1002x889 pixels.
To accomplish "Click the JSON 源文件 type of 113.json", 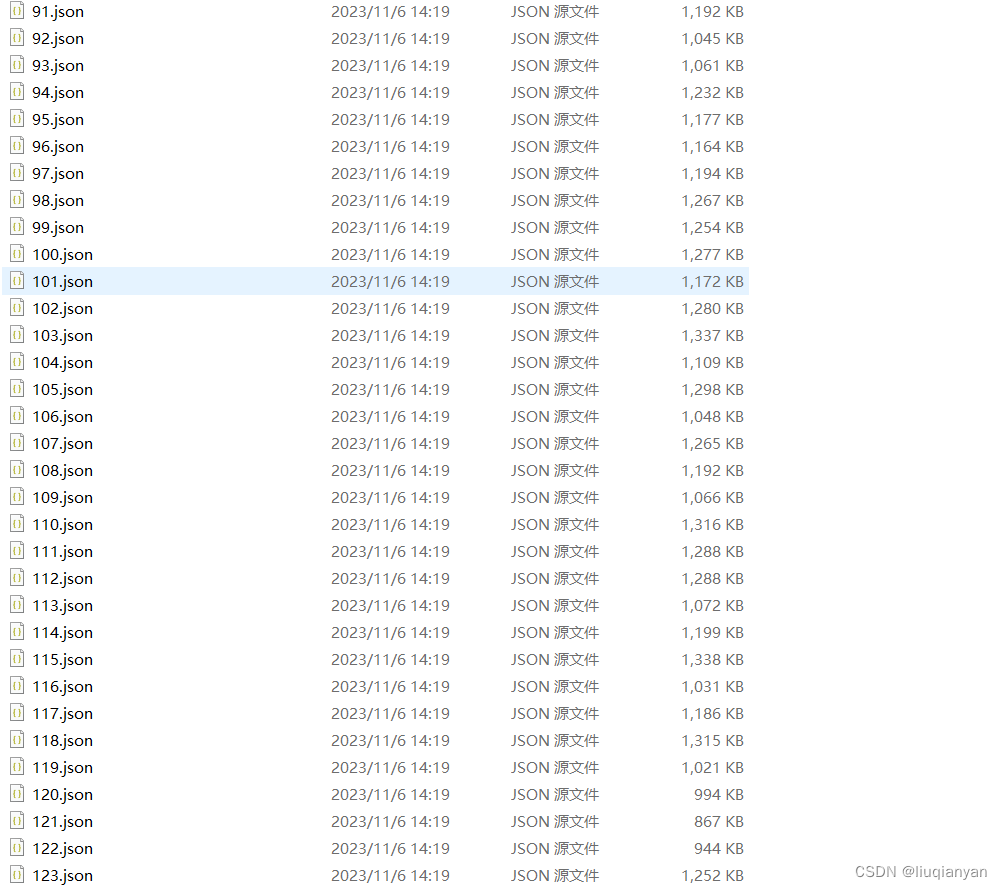I will (555, 605).
